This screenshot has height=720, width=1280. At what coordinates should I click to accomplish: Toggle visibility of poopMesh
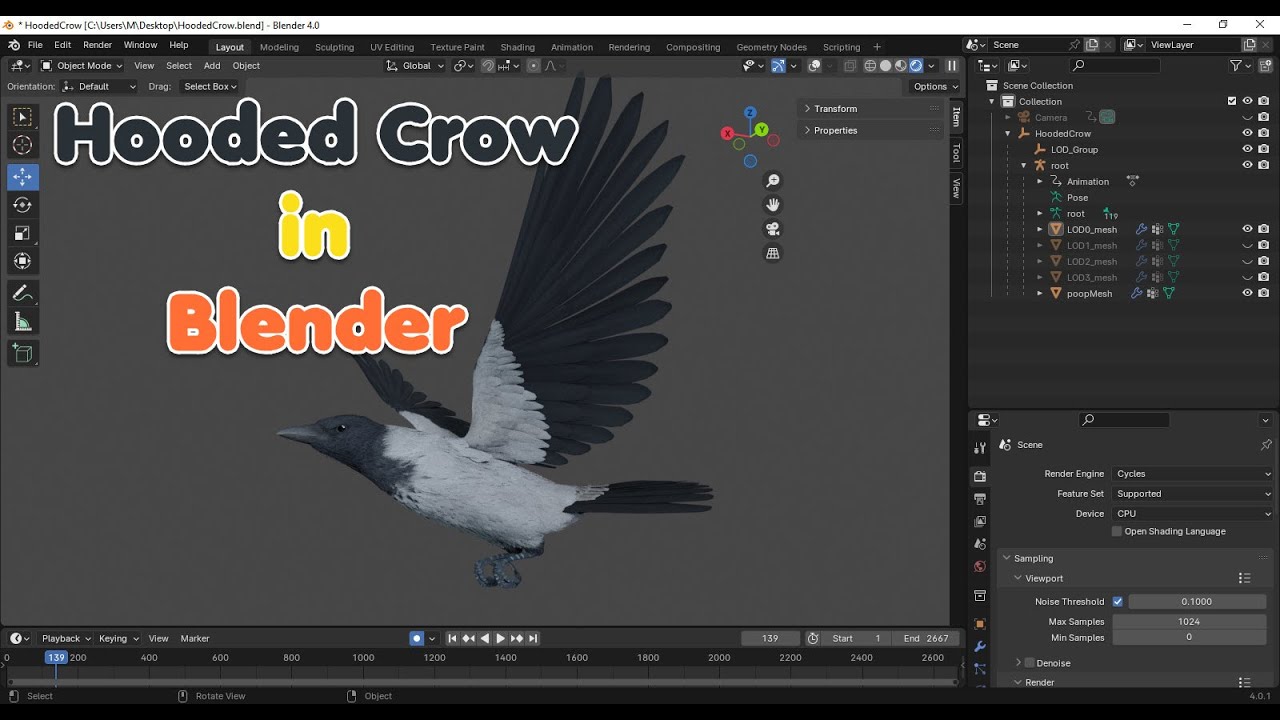(x=1247, y=293)
